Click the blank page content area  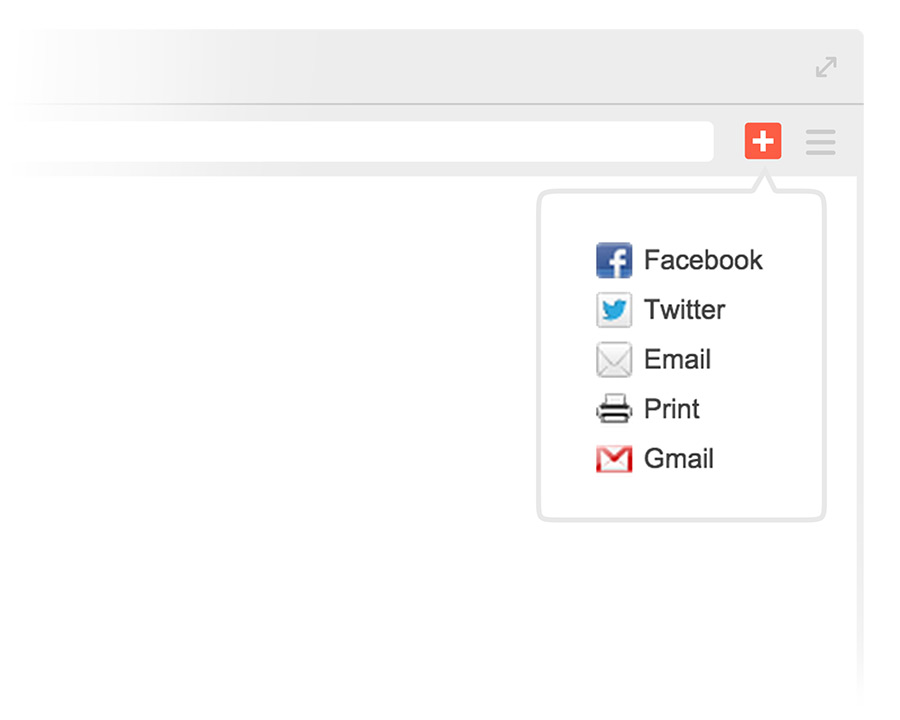coord(270,420)
